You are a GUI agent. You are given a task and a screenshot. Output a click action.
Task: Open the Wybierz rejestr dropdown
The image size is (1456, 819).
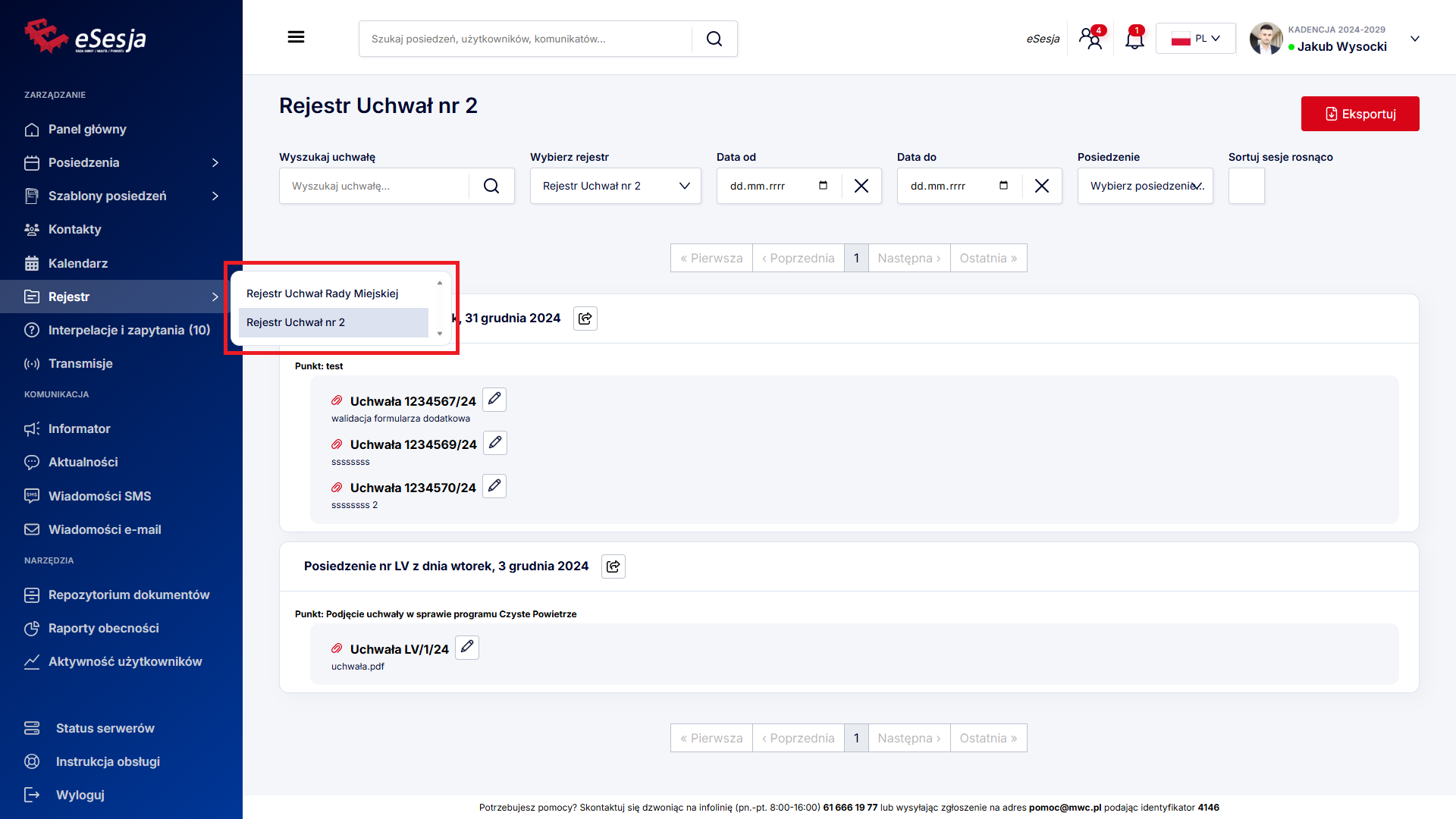[x=615, y=186]
